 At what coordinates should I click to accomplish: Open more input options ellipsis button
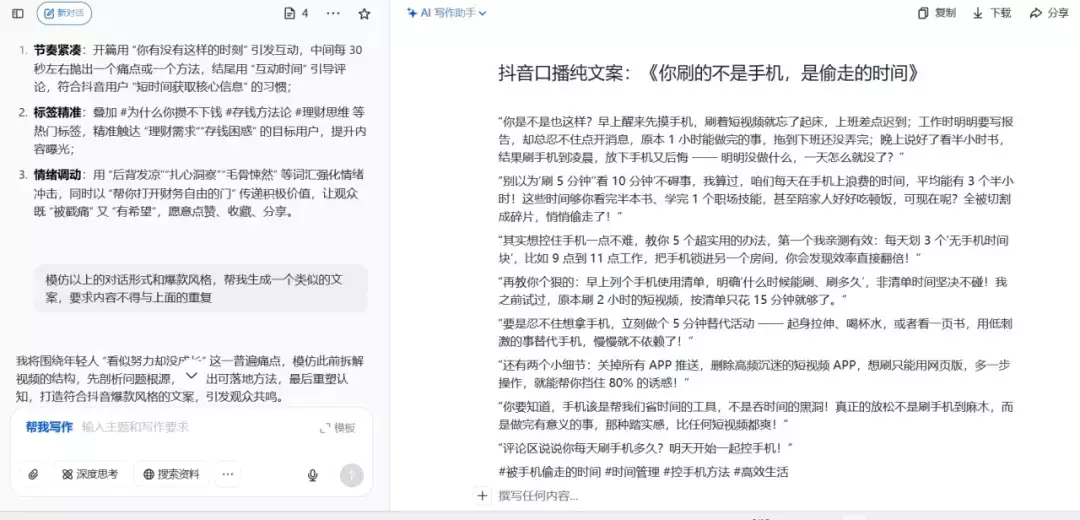(x=228, y=475)
